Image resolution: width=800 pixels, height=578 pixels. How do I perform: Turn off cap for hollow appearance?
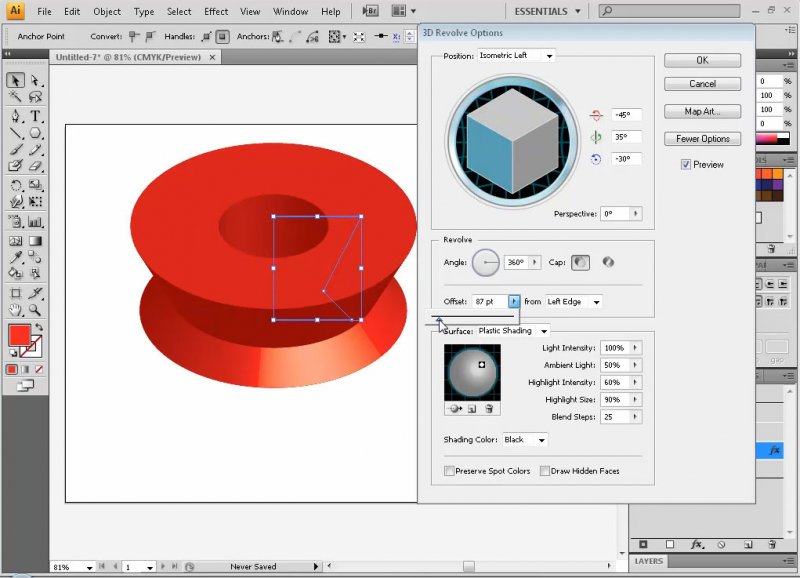(x=607, y=263)
